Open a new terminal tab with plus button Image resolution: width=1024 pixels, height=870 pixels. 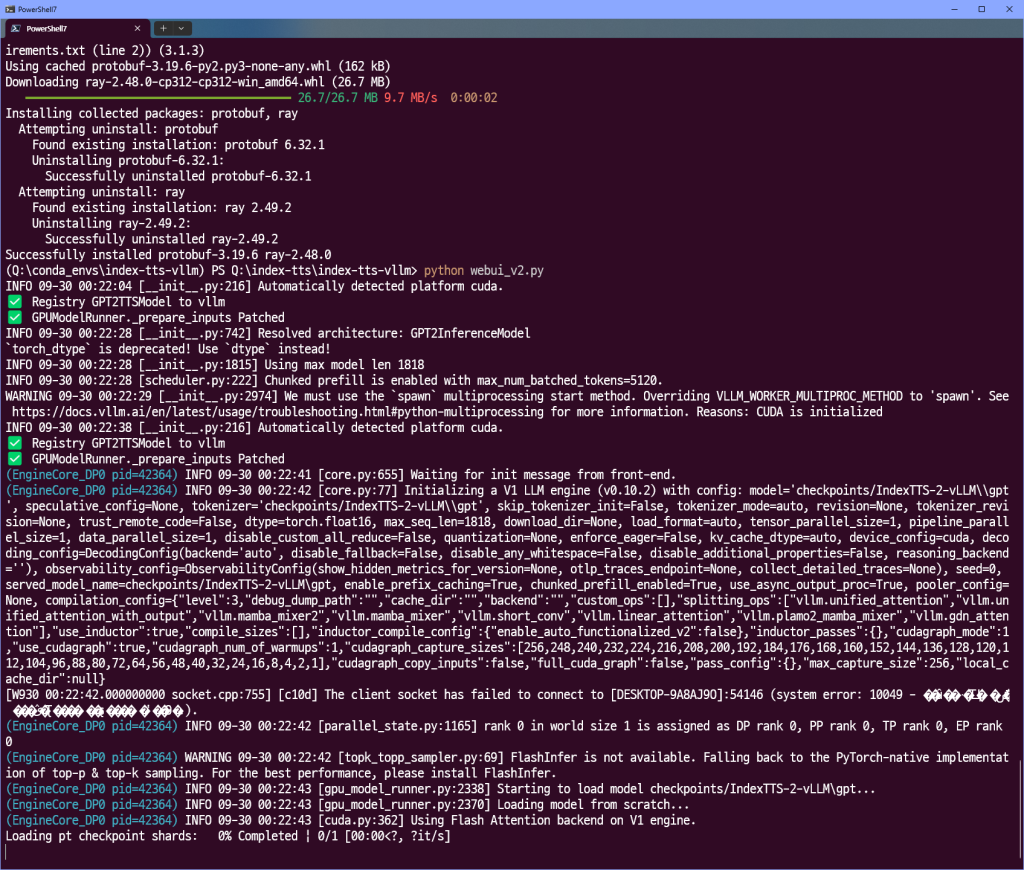click(x=163, y=28)
